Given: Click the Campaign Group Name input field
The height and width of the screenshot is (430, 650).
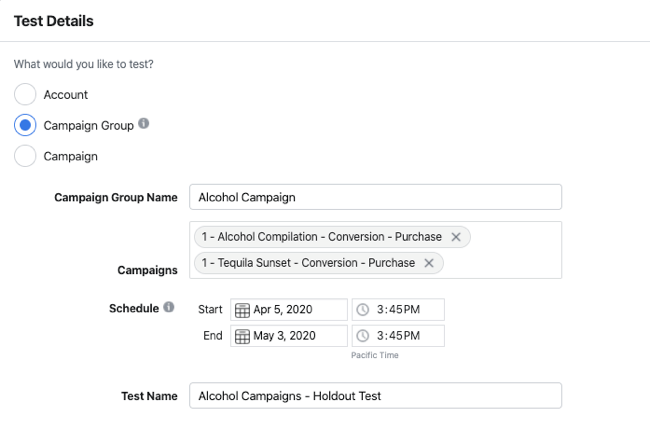Looking at the screenshot, I should 375,197.
